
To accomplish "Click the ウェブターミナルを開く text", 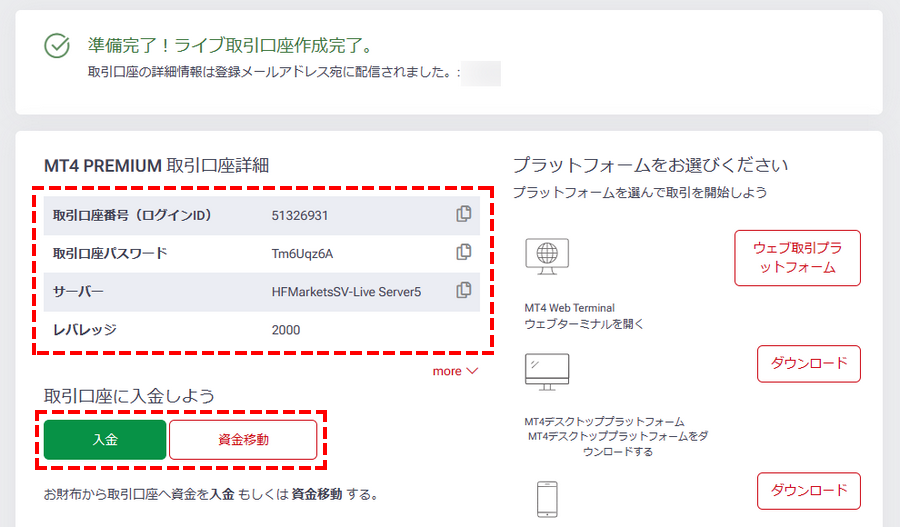I will [584, 324].
